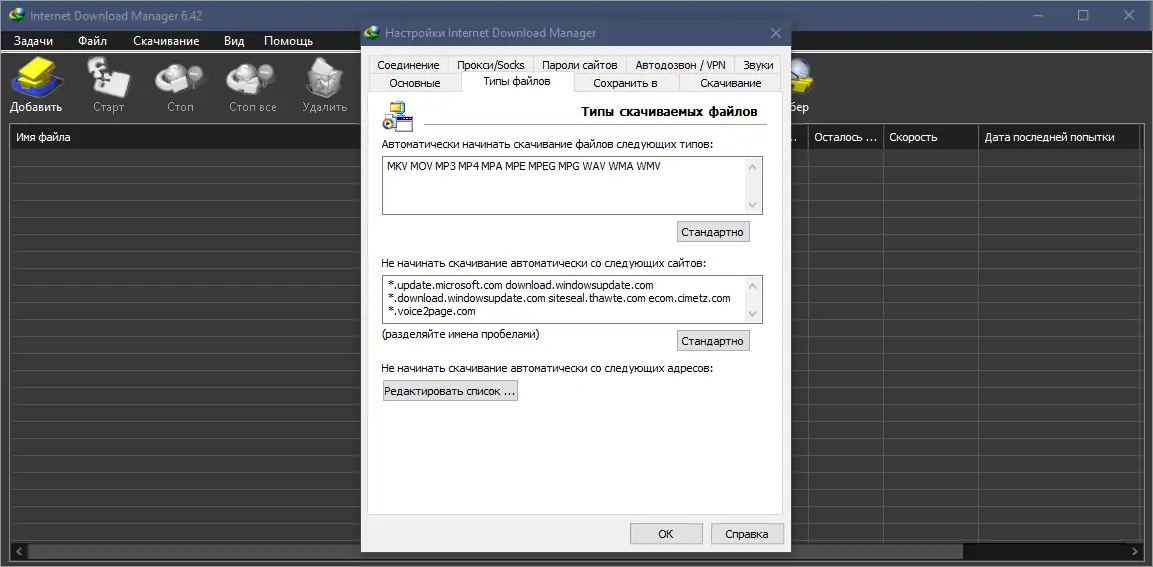Image resolution: width=1153 pixels, height=567 pixels.
Task: Click scroll-up arrow in file types box
Action: [753, 166]
